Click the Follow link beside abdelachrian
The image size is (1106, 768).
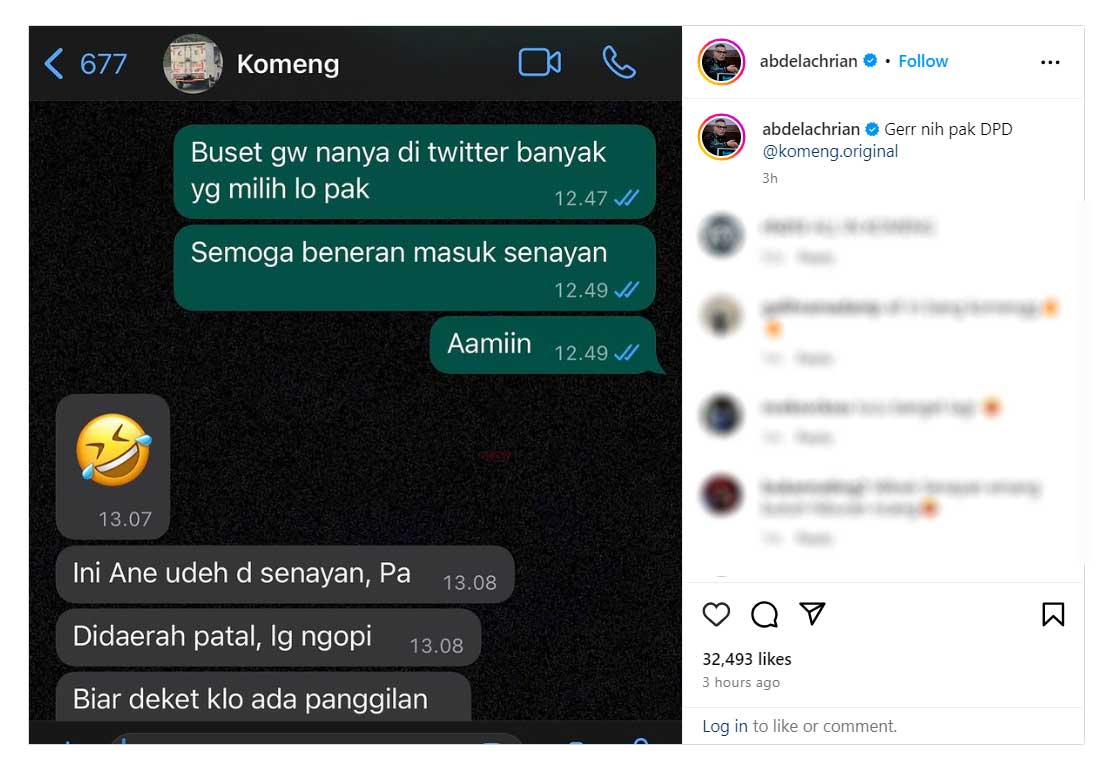click(x=923, y=61)
